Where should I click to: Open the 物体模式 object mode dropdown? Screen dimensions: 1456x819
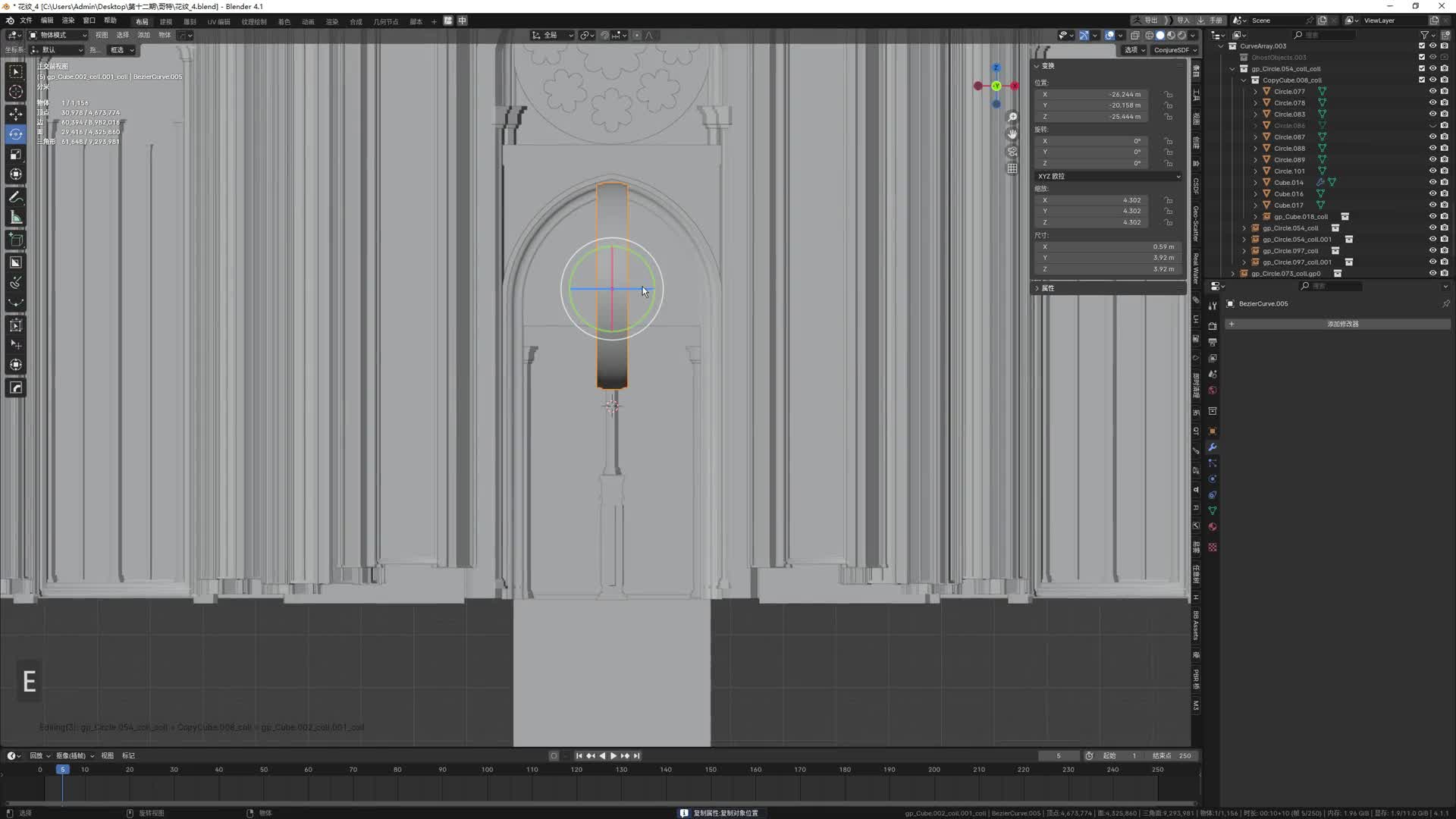(x=58, y=35)
